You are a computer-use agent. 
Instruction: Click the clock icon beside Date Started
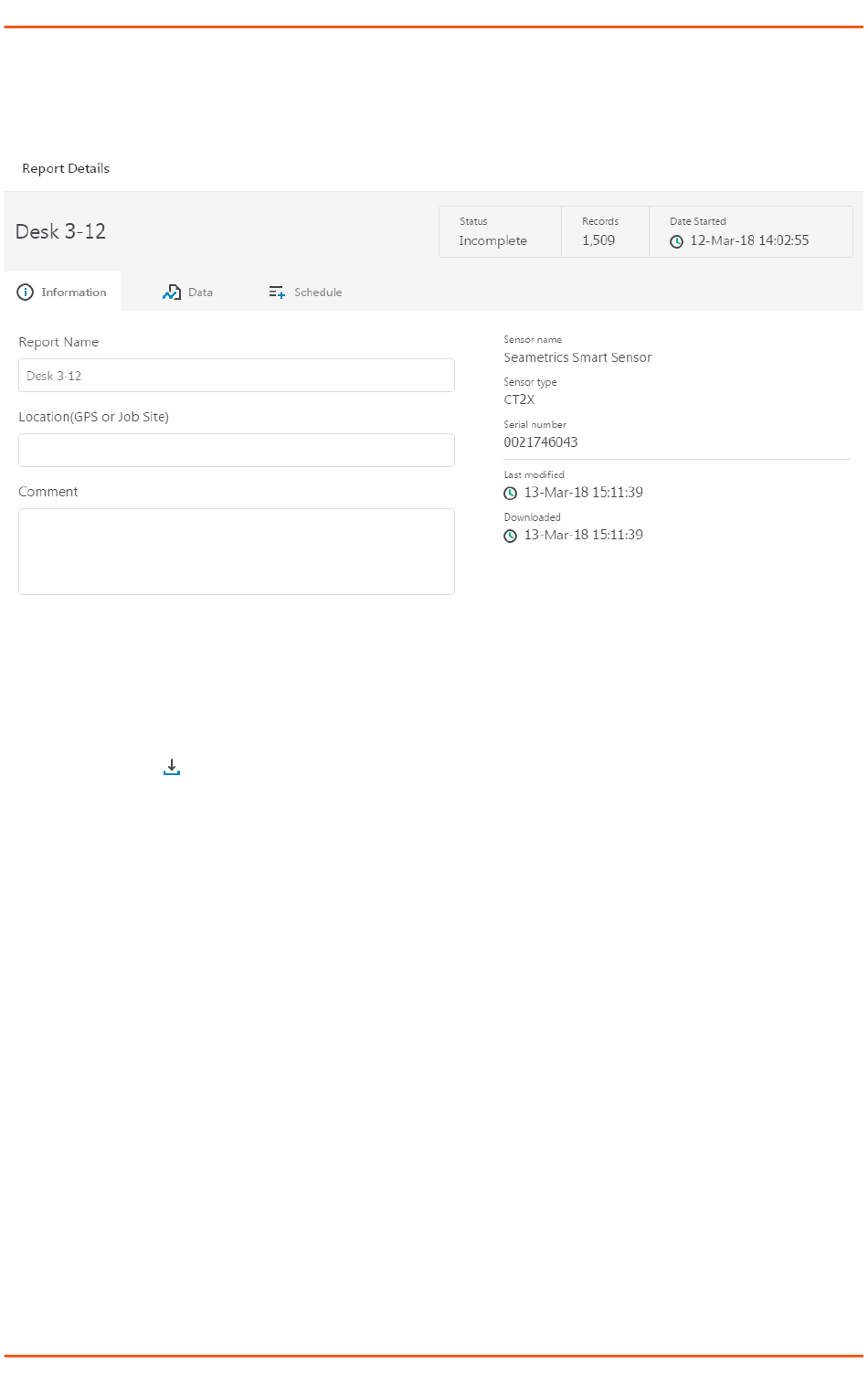(x=677, y=241)
